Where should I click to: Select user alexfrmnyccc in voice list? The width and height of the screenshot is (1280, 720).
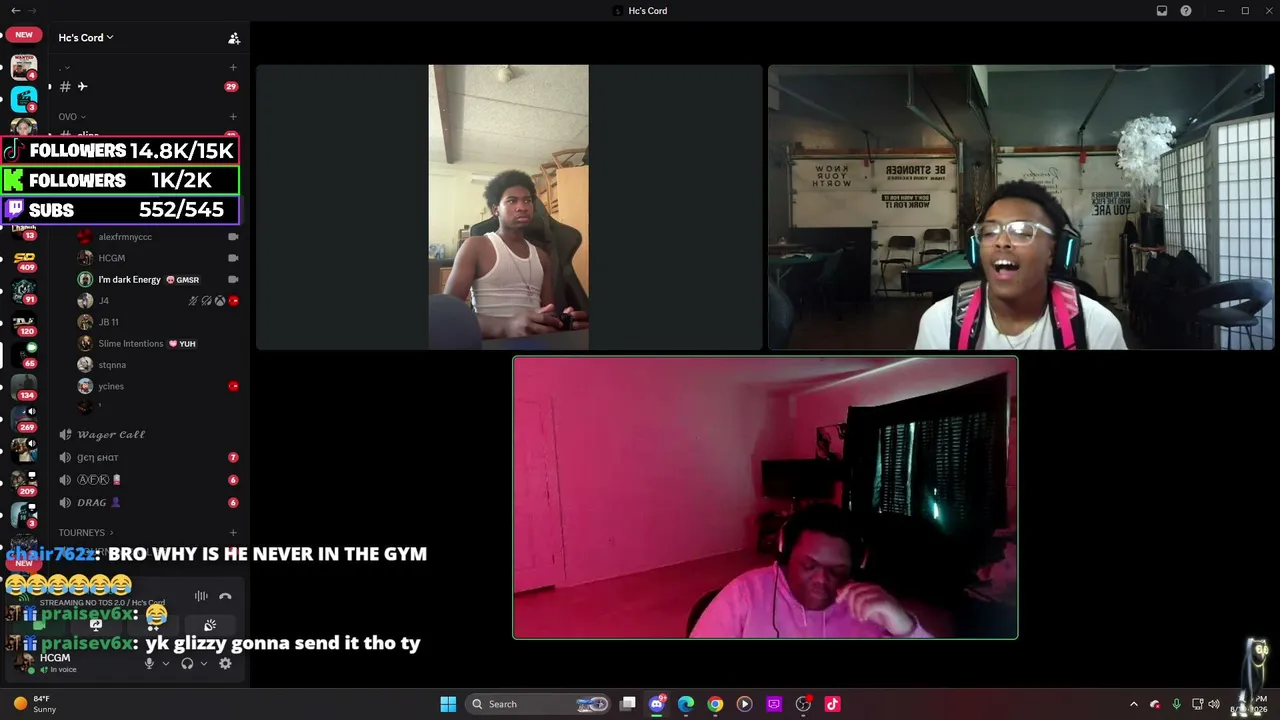click(x=158, y=237)
